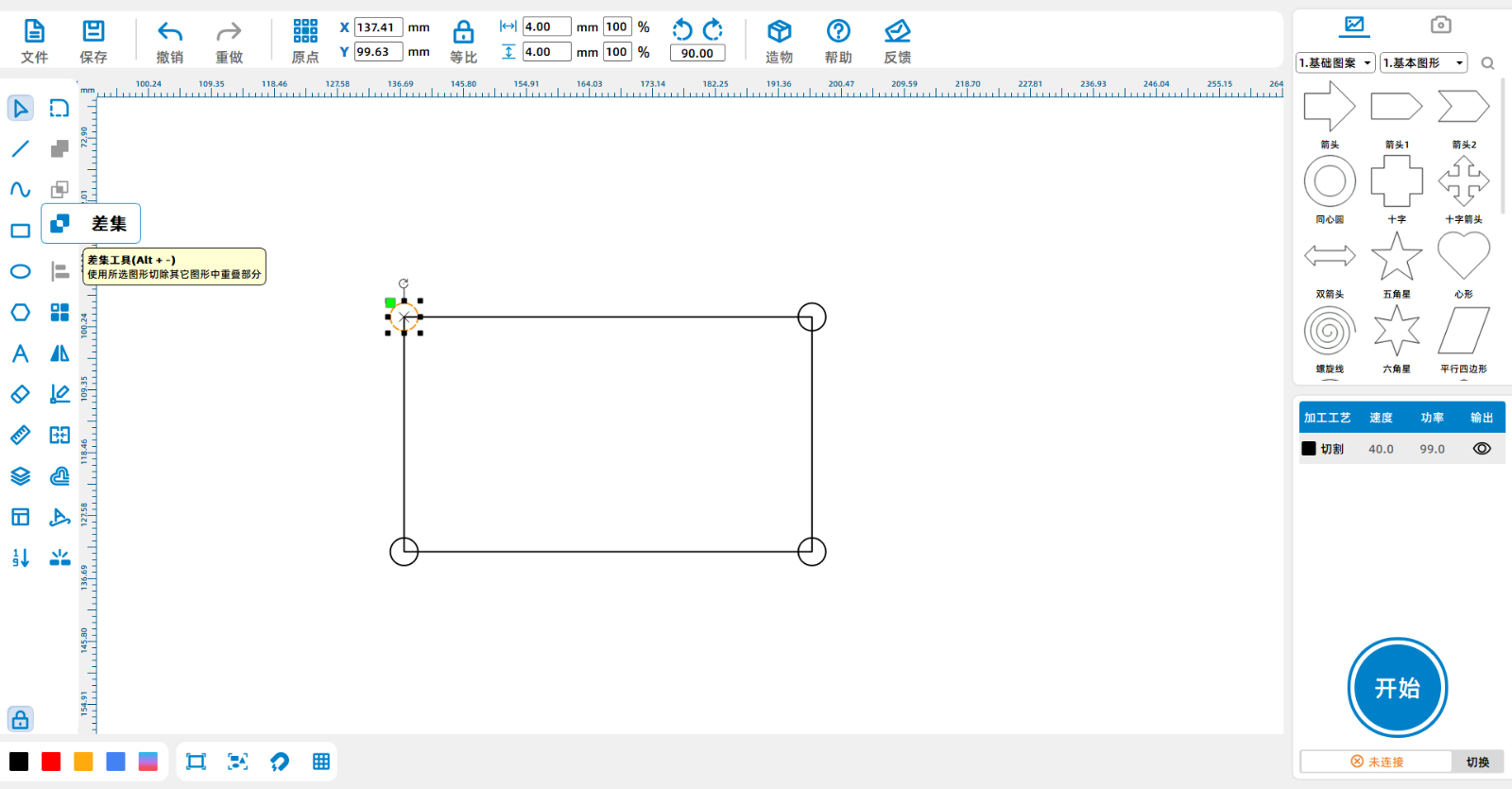Click the 差集 difference tool
The image size is (1512, 789).
click(x=60, y=224)
